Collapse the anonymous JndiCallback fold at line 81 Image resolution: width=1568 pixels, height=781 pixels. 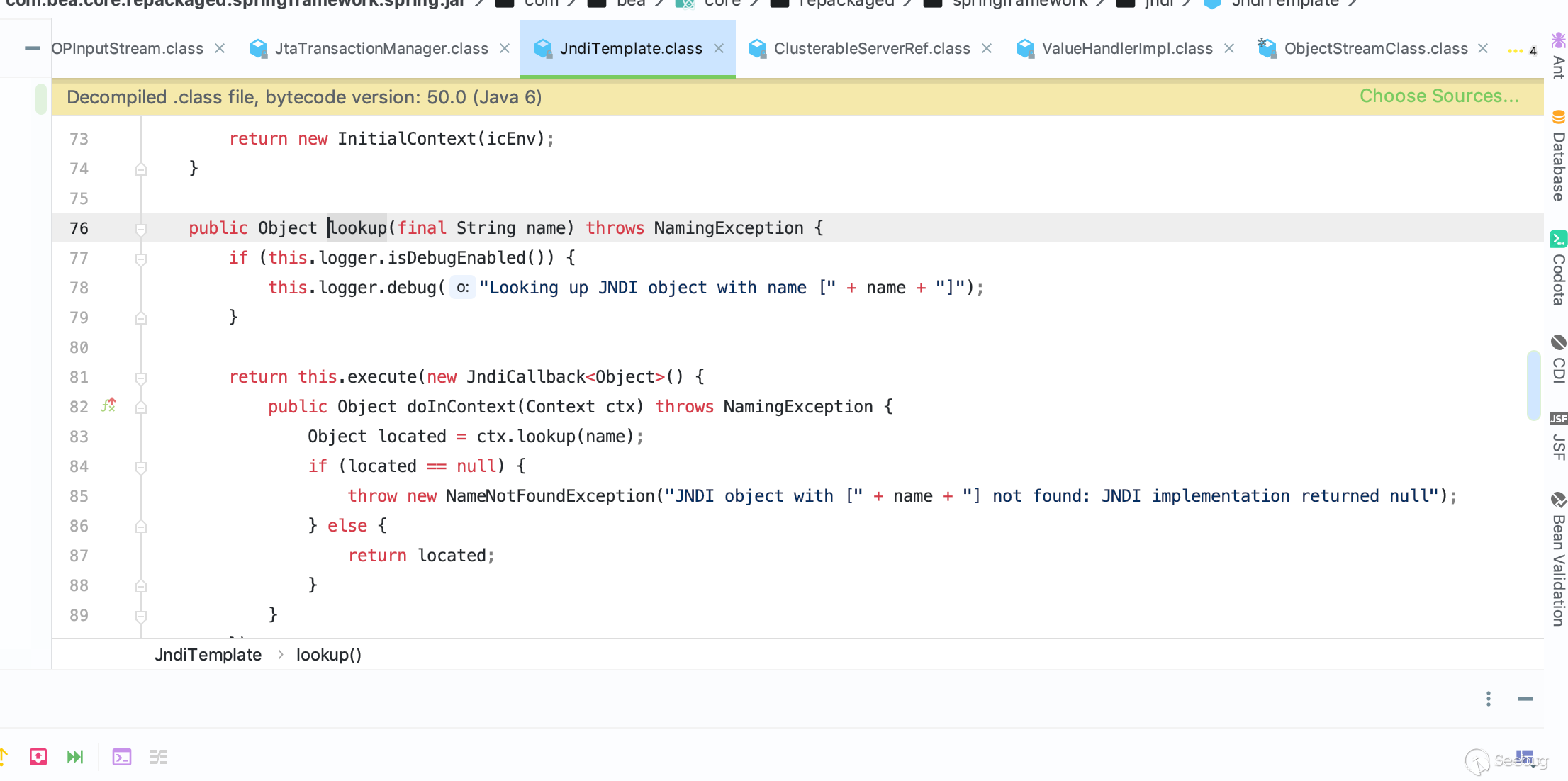tap(141, 378)
